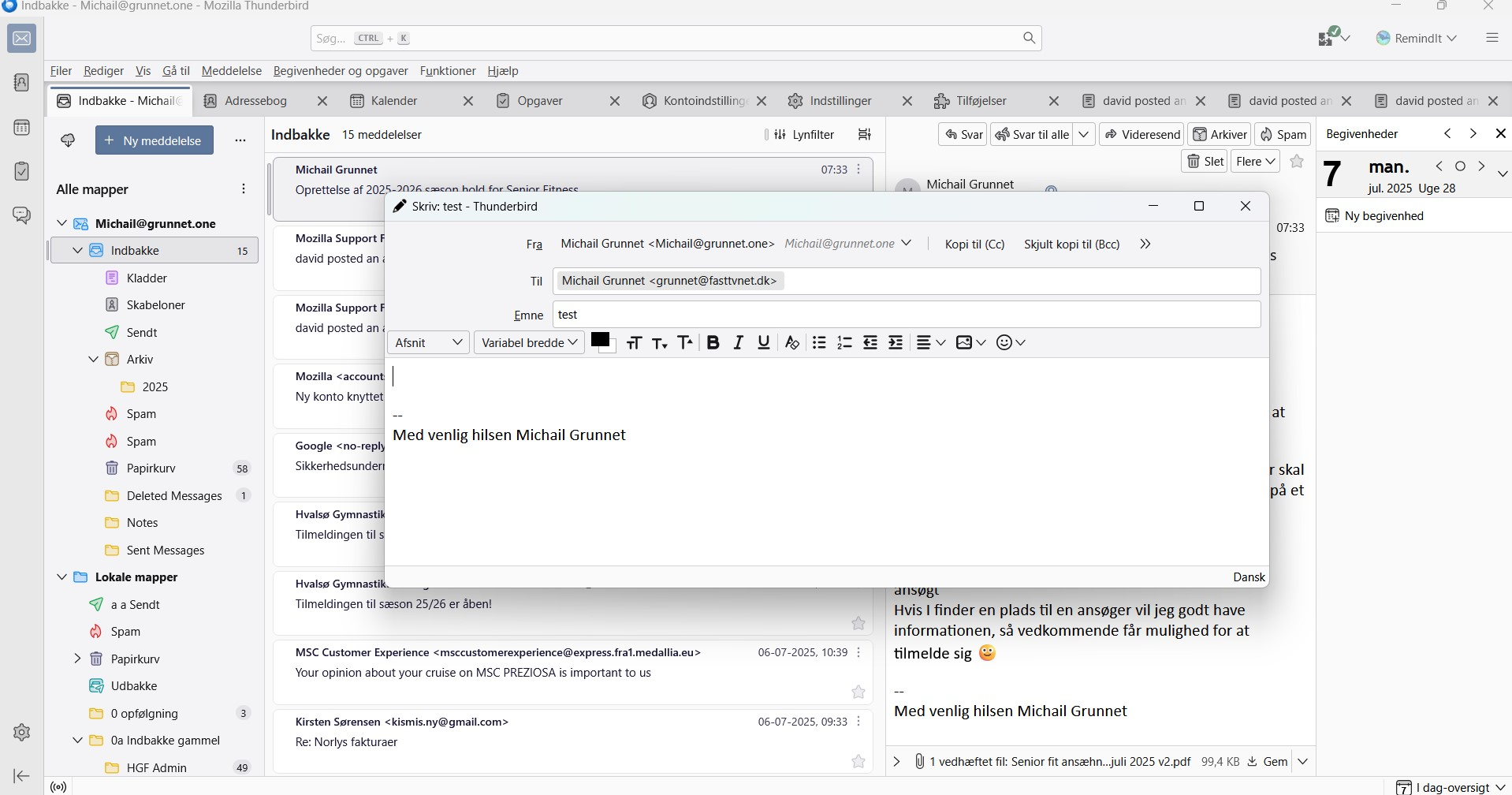Viewport: 1512px width, 795px height.
Task: Insert numbered list in compose
Action: coord(844,342)
